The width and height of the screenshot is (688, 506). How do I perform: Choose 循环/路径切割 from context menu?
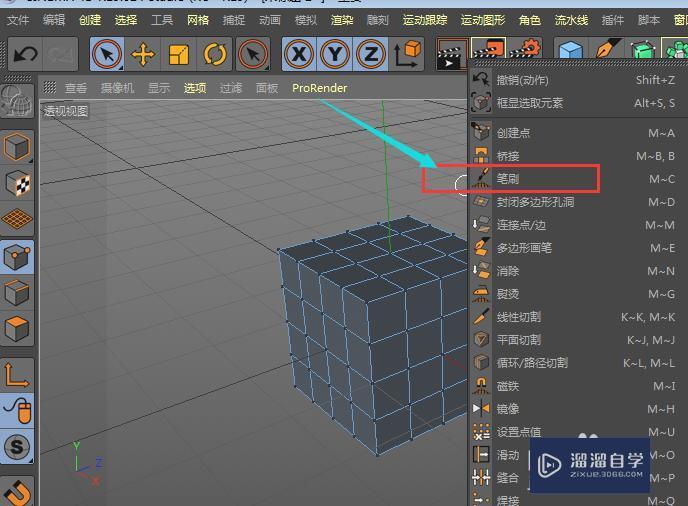pos(532,363)
